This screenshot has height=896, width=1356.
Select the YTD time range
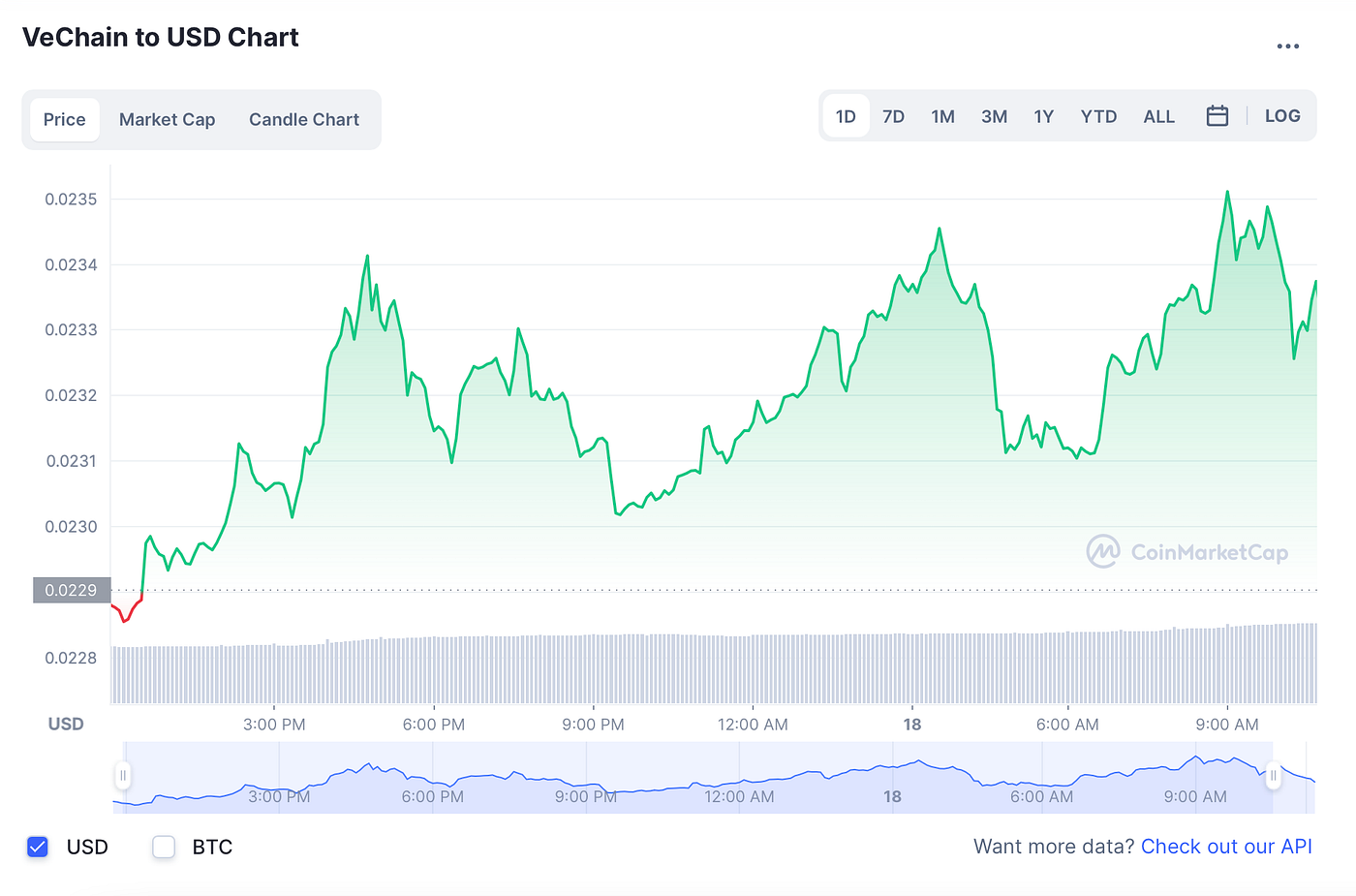(1098, 116)
